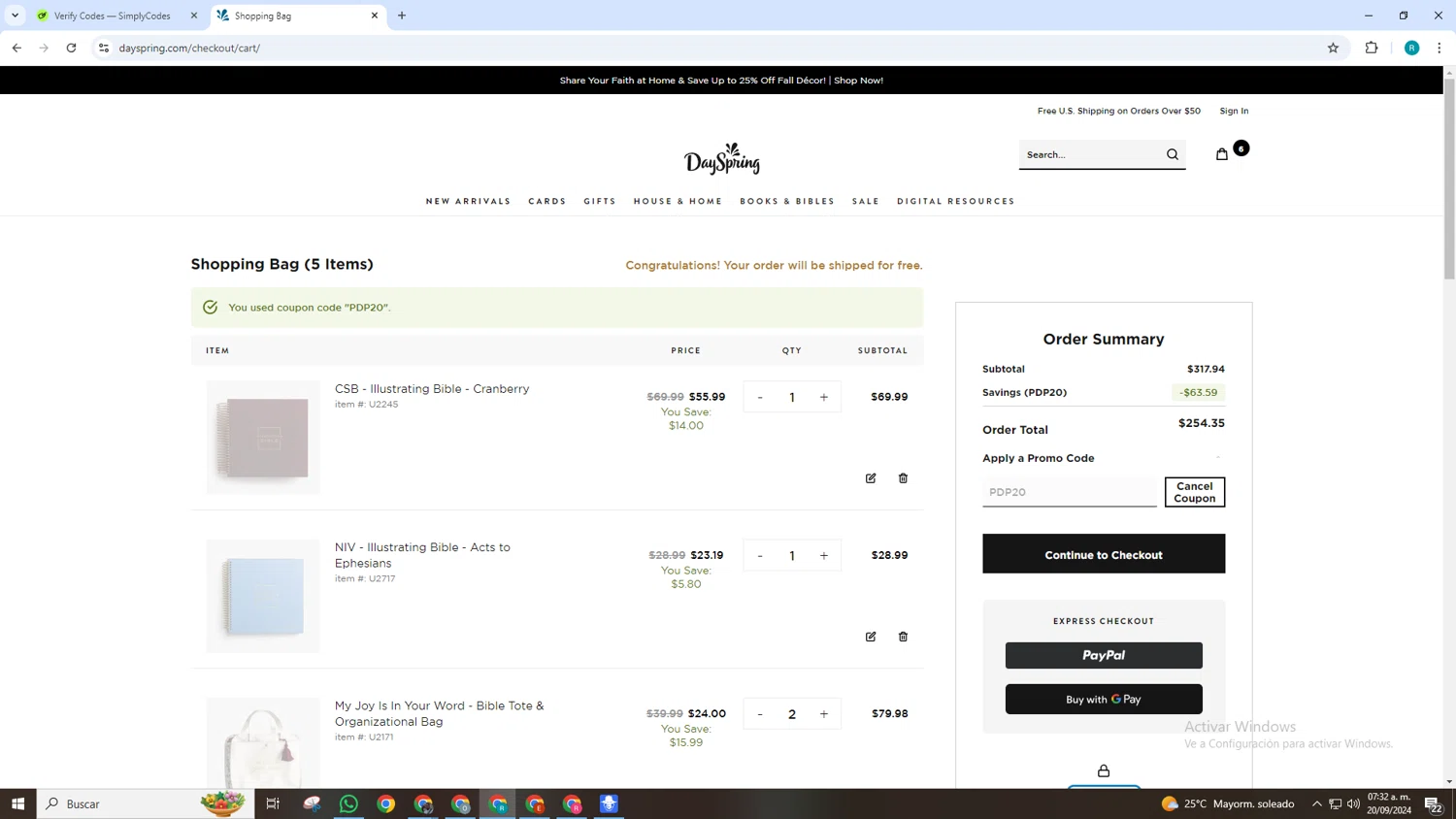Click the Sign In link
1456x819 pixels.
[x=1234, y=111]
